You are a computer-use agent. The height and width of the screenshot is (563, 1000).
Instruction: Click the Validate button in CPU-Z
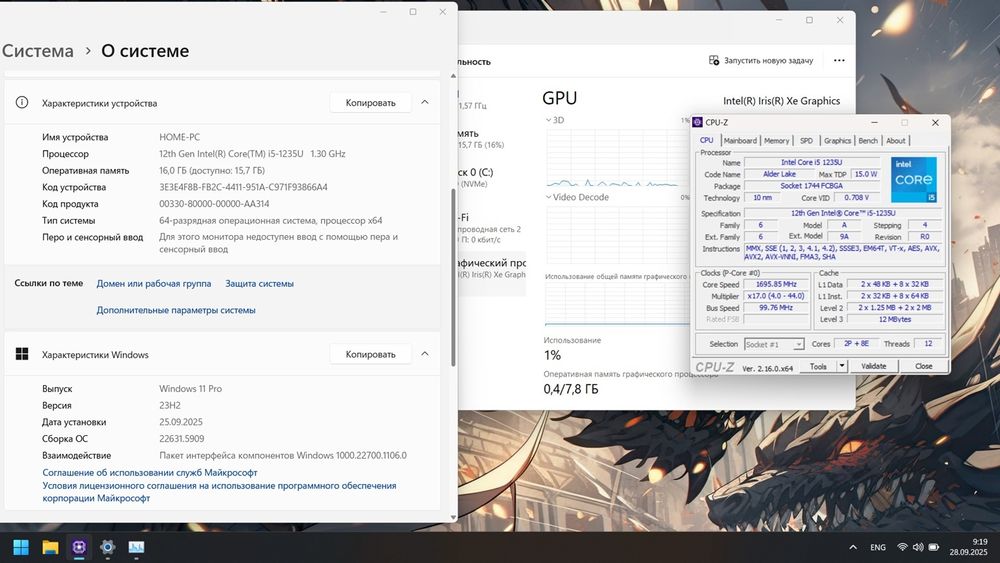click(x=874, y=366)
